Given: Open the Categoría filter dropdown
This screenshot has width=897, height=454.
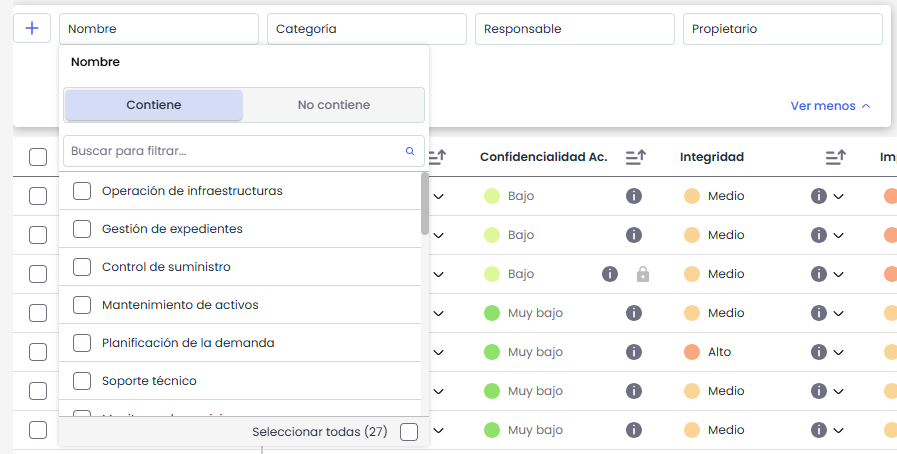Looking at the screenshot, I should [366, 29].
